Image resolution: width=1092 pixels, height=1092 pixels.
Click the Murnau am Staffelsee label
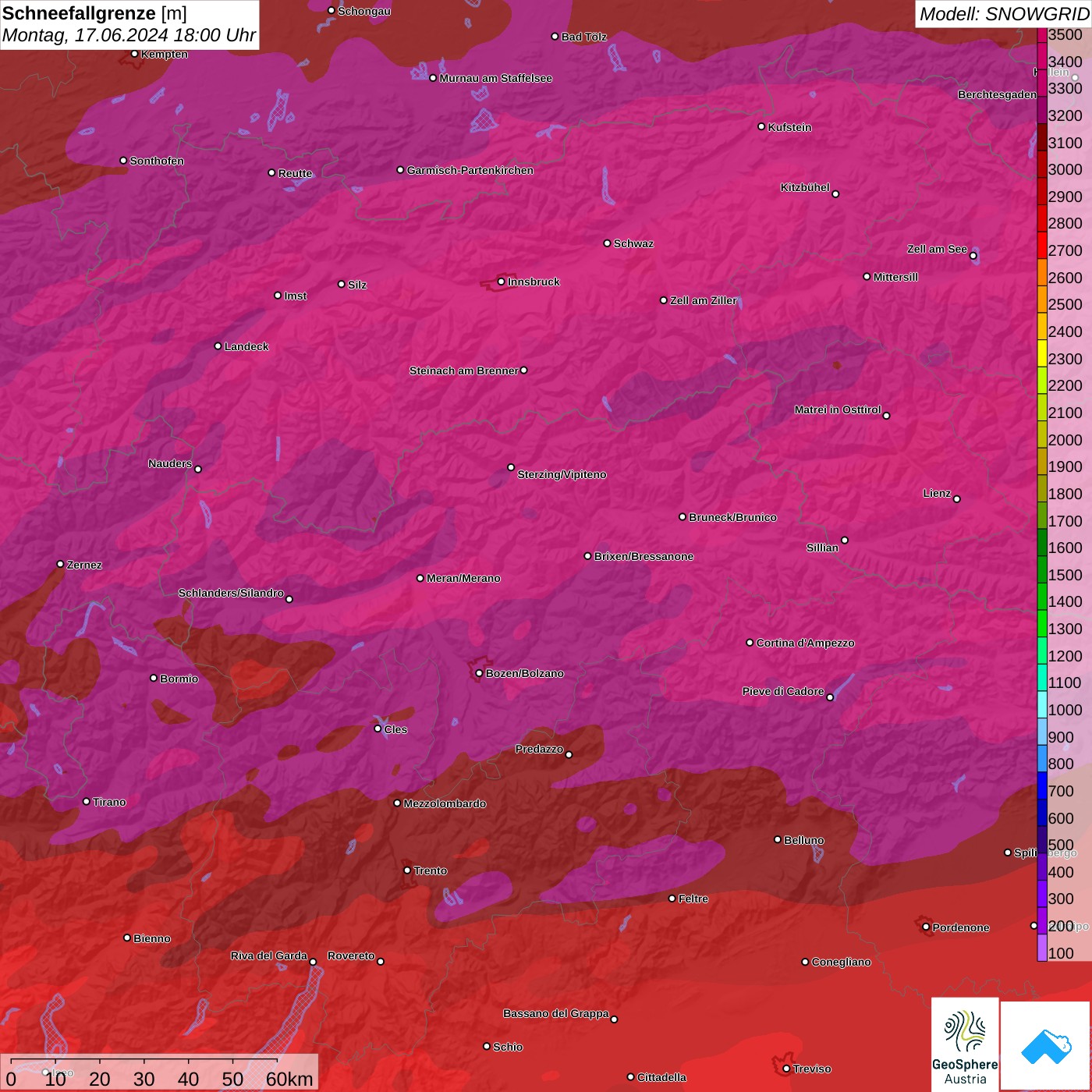(496, 78)
